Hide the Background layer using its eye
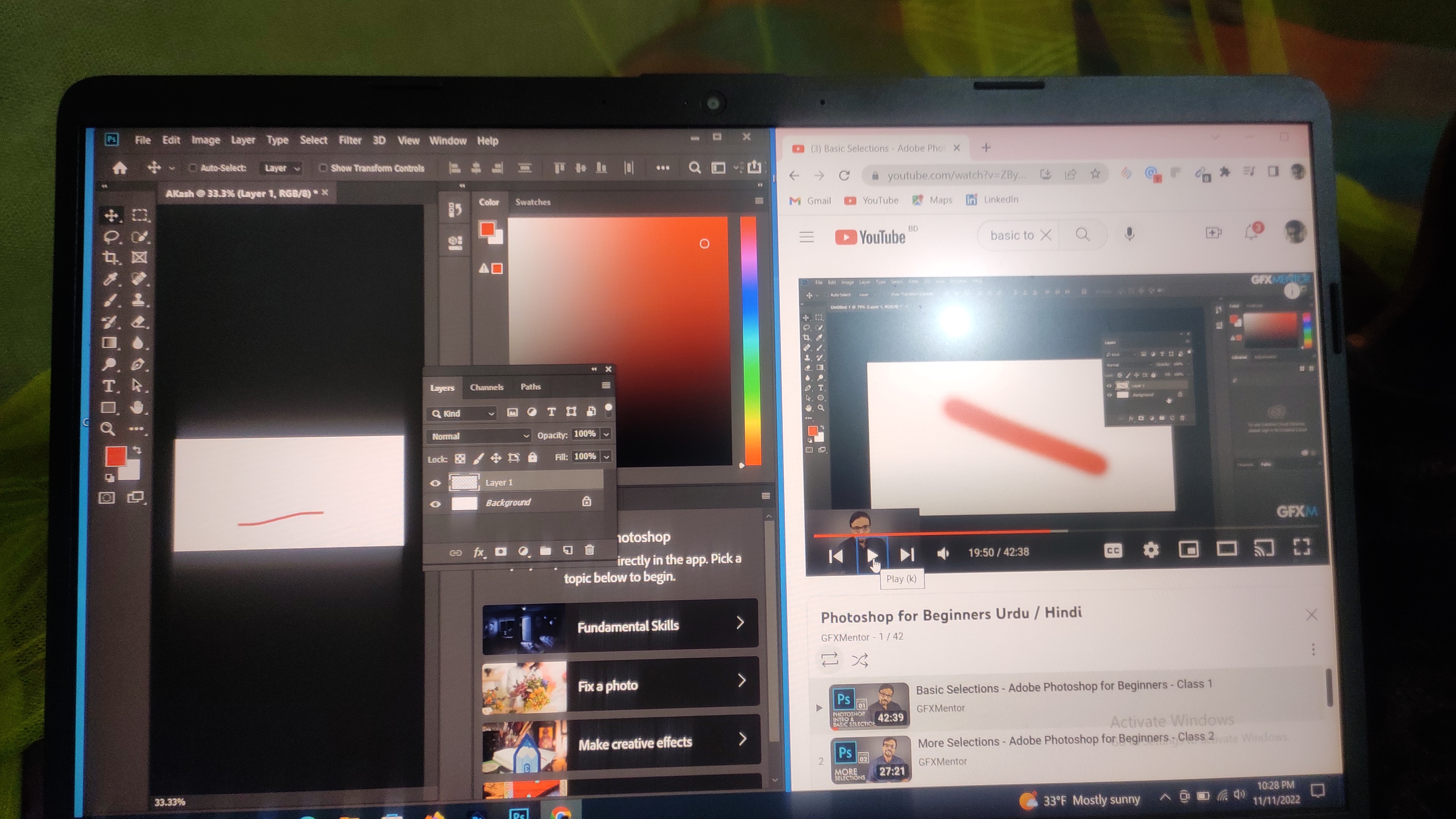Image resolution: width=1456 pixels, height=819 pixels. (x=435, y=504)
